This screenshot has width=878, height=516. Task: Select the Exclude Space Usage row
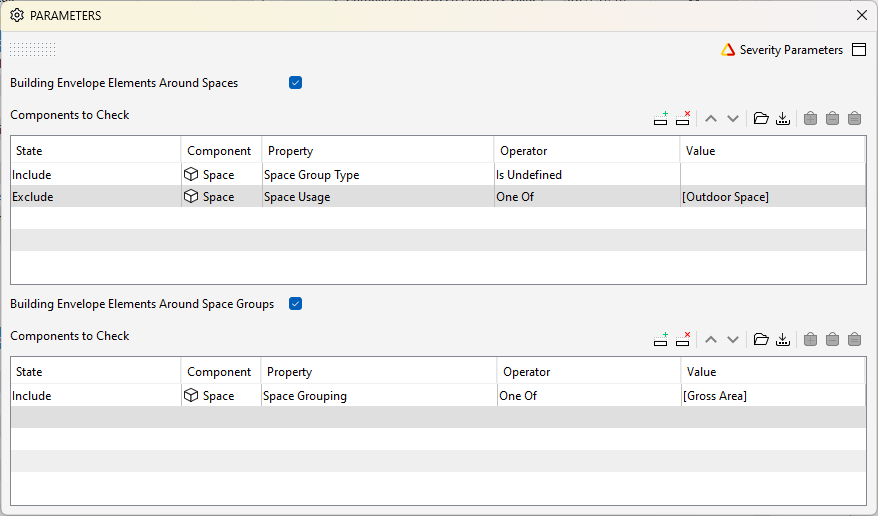click(95, 197)
